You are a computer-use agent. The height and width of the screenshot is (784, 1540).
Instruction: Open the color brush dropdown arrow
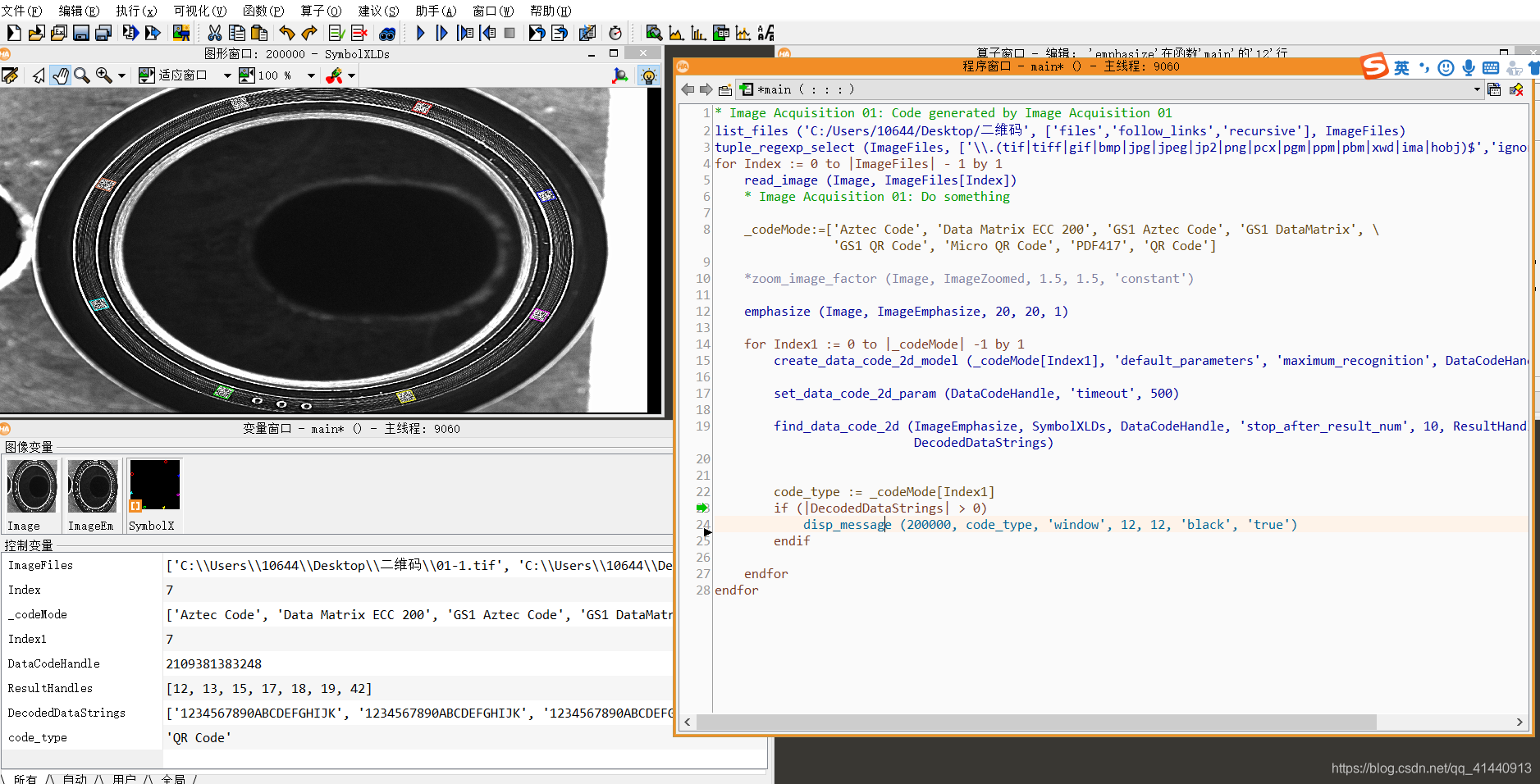pos(351,75)
